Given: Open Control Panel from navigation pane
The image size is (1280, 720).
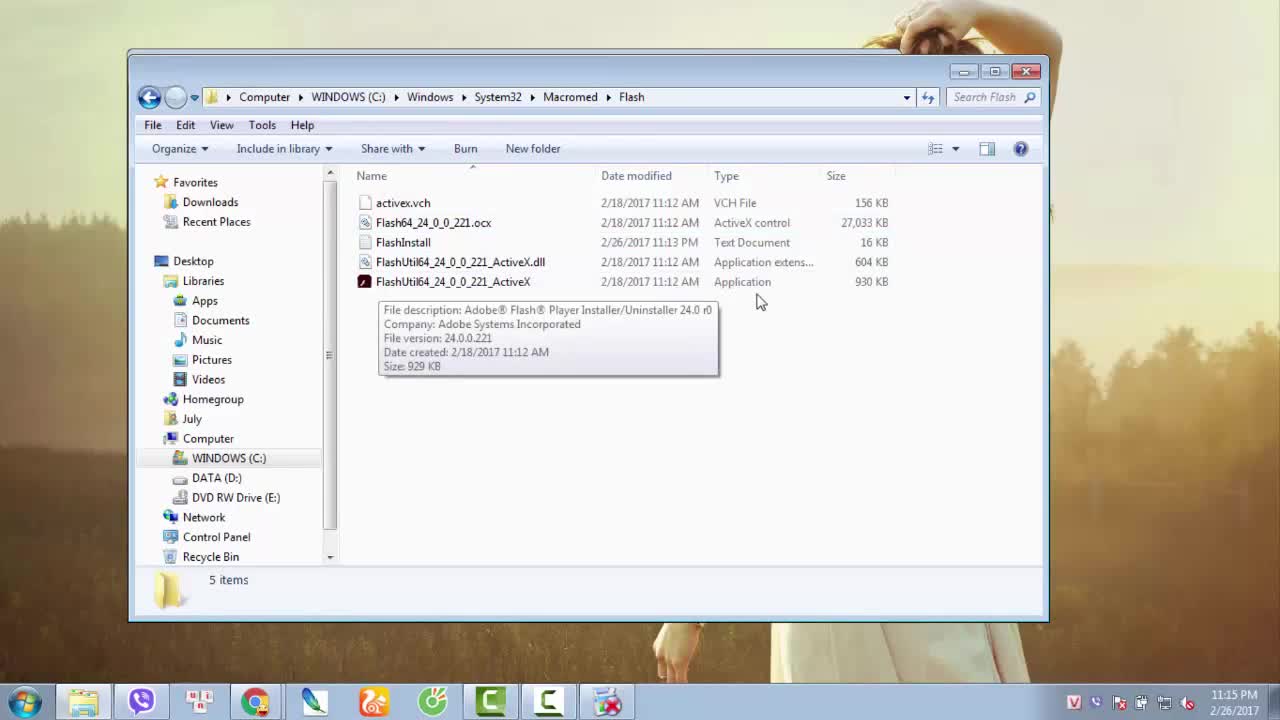Looking at the screenshot, I should tap(216, 537).
